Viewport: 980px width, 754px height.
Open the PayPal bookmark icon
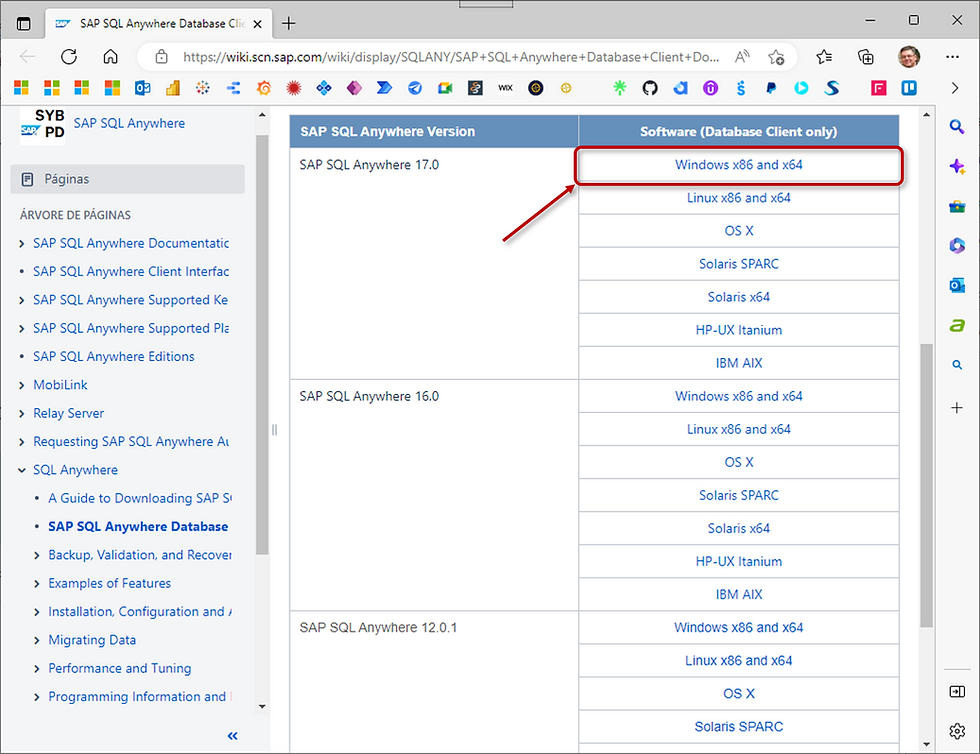(771, 88)
